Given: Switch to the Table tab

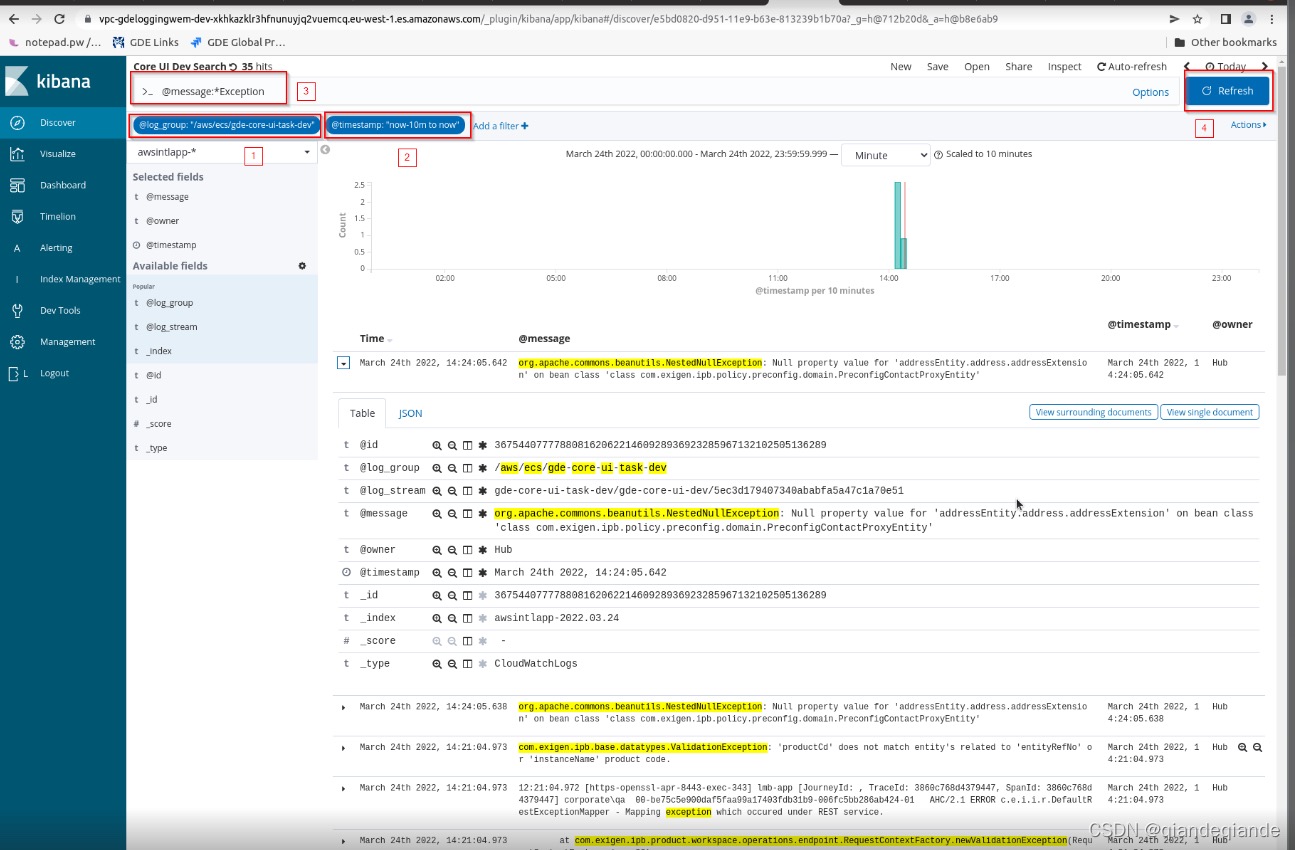Looking at the screenshot, I should point(363,413).
